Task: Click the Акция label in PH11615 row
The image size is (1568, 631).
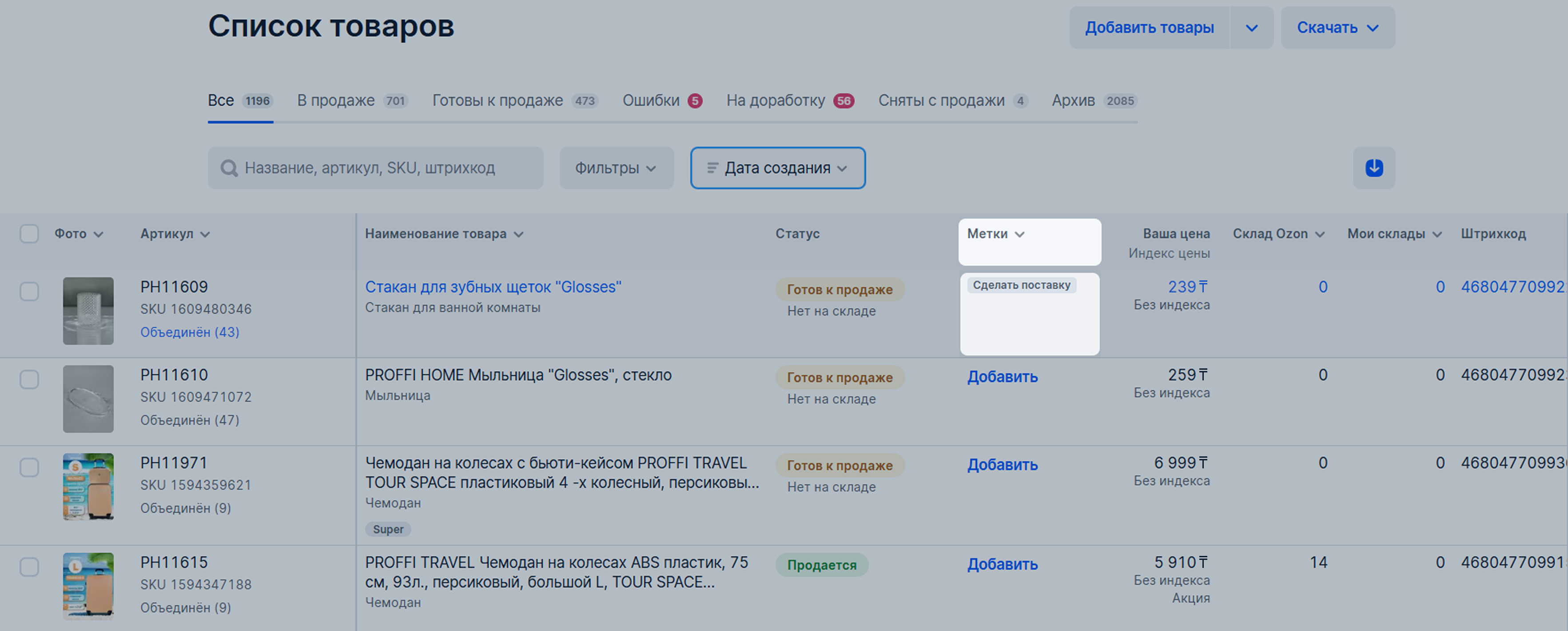Action: 1191,598
